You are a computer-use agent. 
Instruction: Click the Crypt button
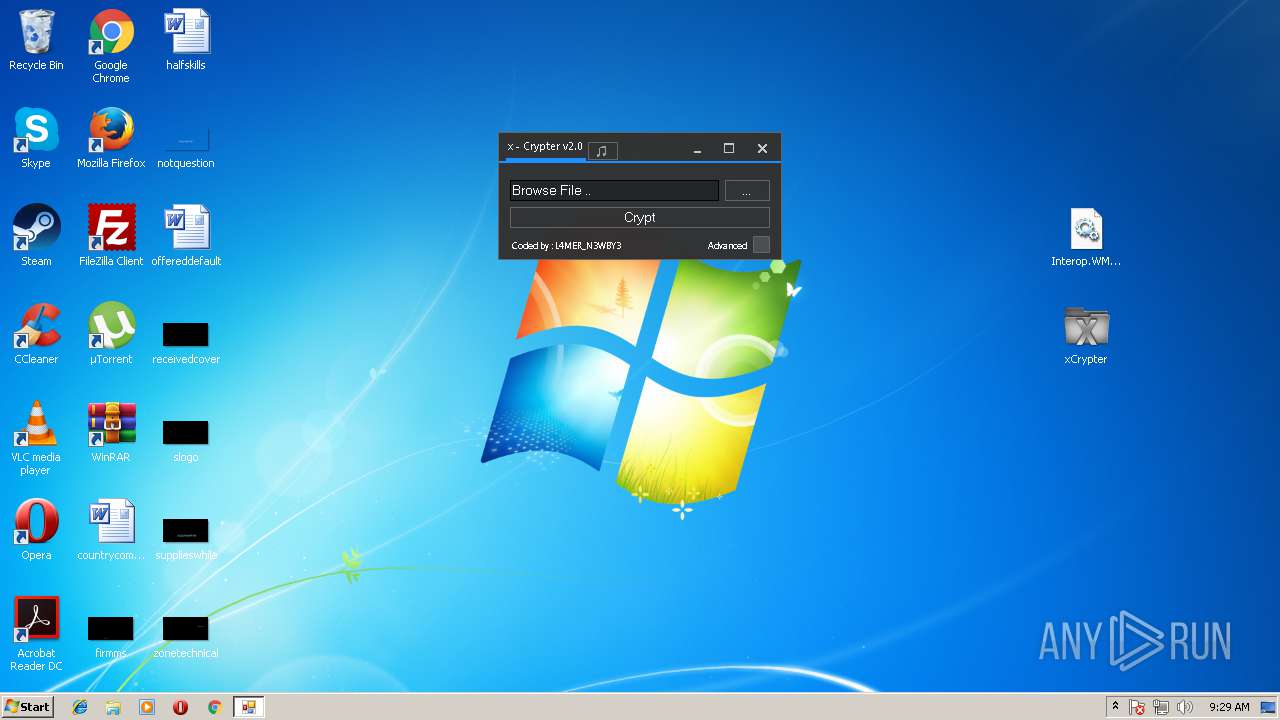tap(640, 217)
